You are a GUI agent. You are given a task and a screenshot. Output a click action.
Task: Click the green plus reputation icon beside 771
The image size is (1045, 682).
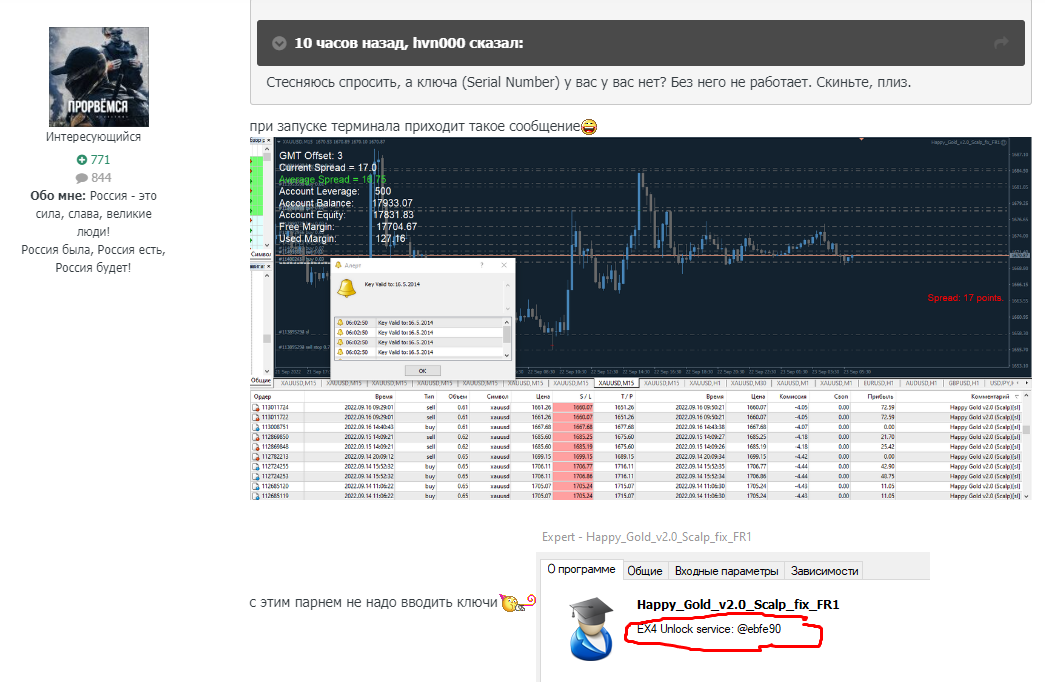click(81, 160)
